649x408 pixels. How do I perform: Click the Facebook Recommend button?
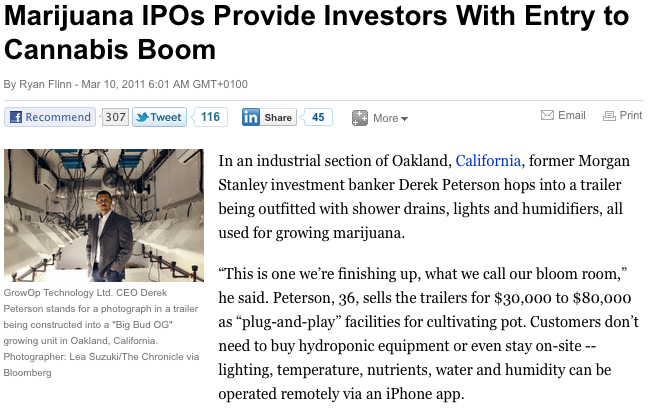50,117
